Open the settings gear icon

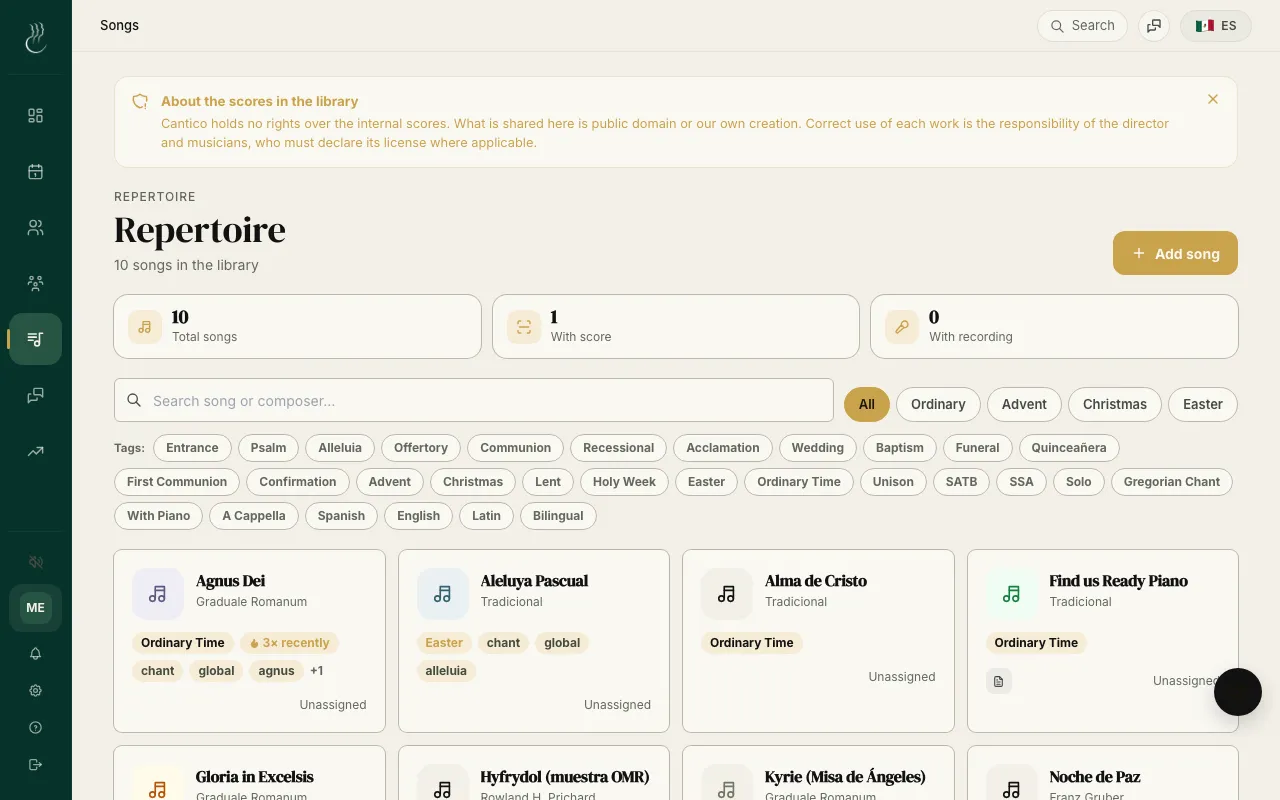tap(36, 690)
